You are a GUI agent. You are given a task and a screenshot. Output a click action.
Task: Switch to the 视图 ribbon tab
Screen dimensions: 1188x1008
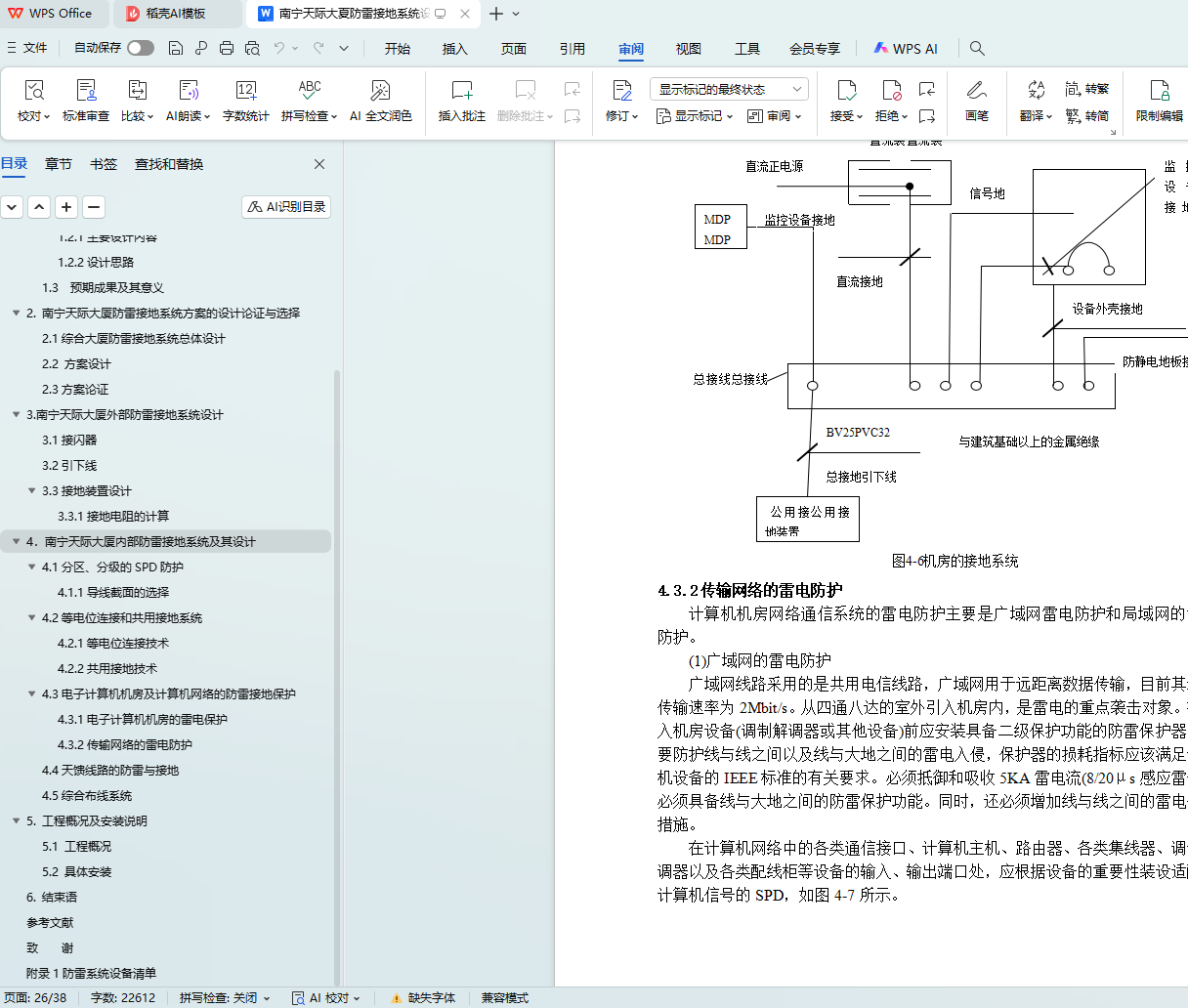pos(688,48)
